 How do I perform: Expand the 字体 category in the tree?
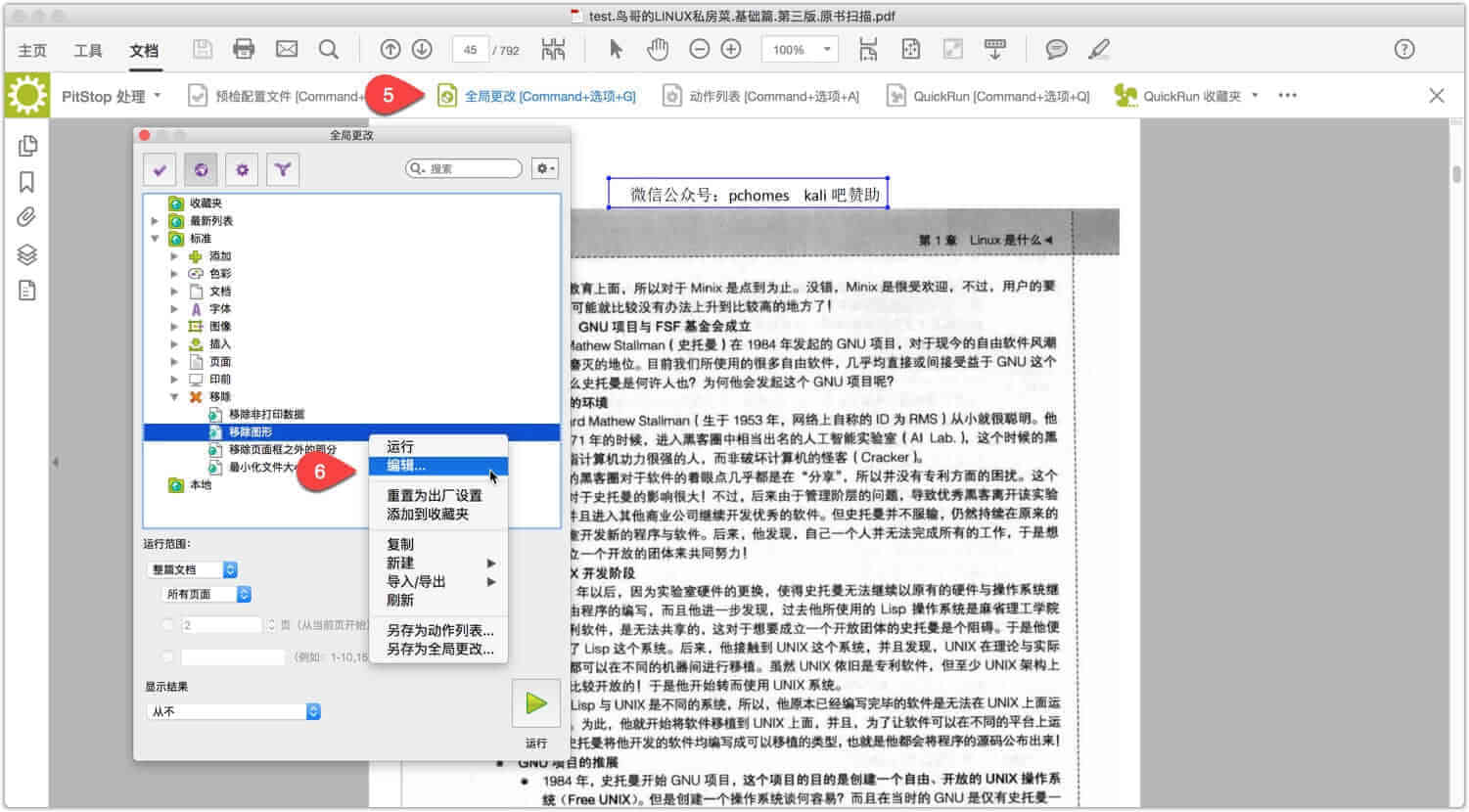click(174, 309)
